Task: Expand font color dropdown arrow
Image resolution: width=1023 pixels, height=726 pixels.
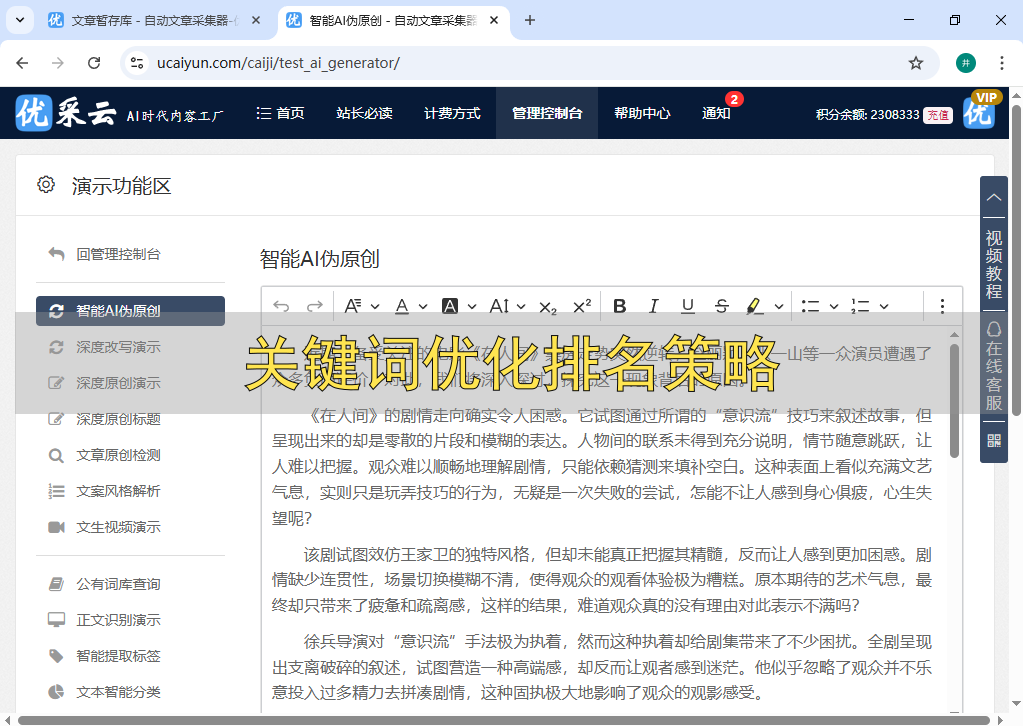Action: click(423, 307)
